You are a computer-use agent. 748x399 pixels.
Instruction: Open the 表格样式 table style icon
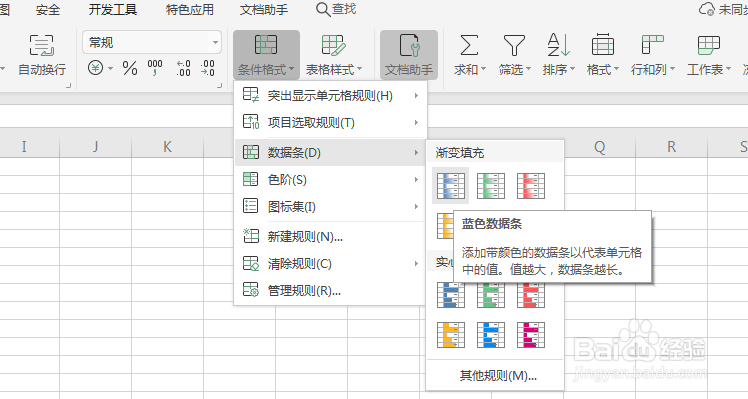point(333,46)
